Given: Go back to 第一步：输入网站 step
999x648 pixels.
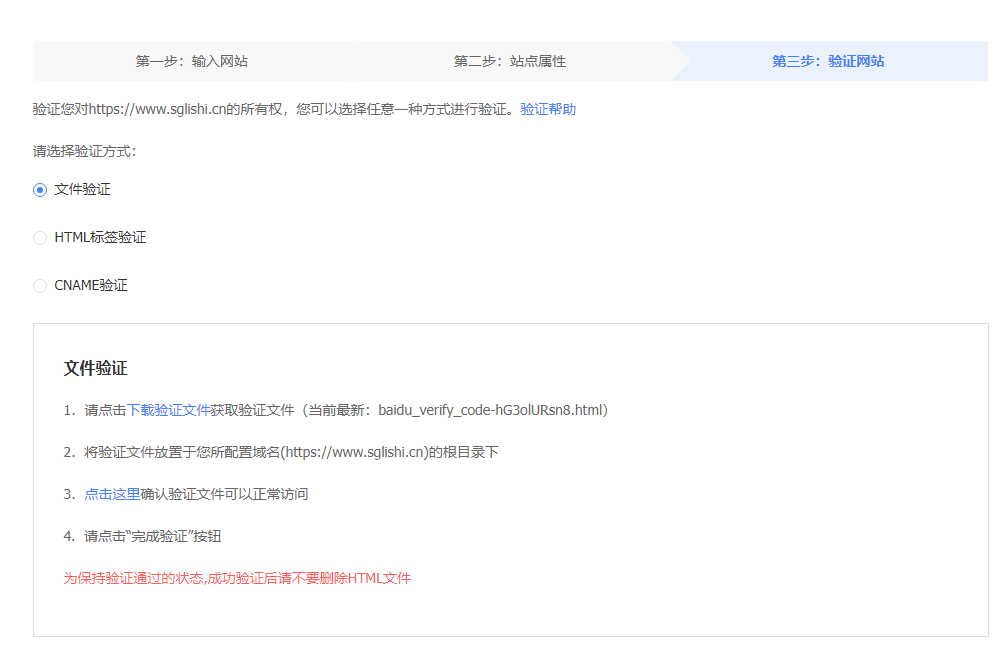Looking at the screenshot, I should pos(192,61).
